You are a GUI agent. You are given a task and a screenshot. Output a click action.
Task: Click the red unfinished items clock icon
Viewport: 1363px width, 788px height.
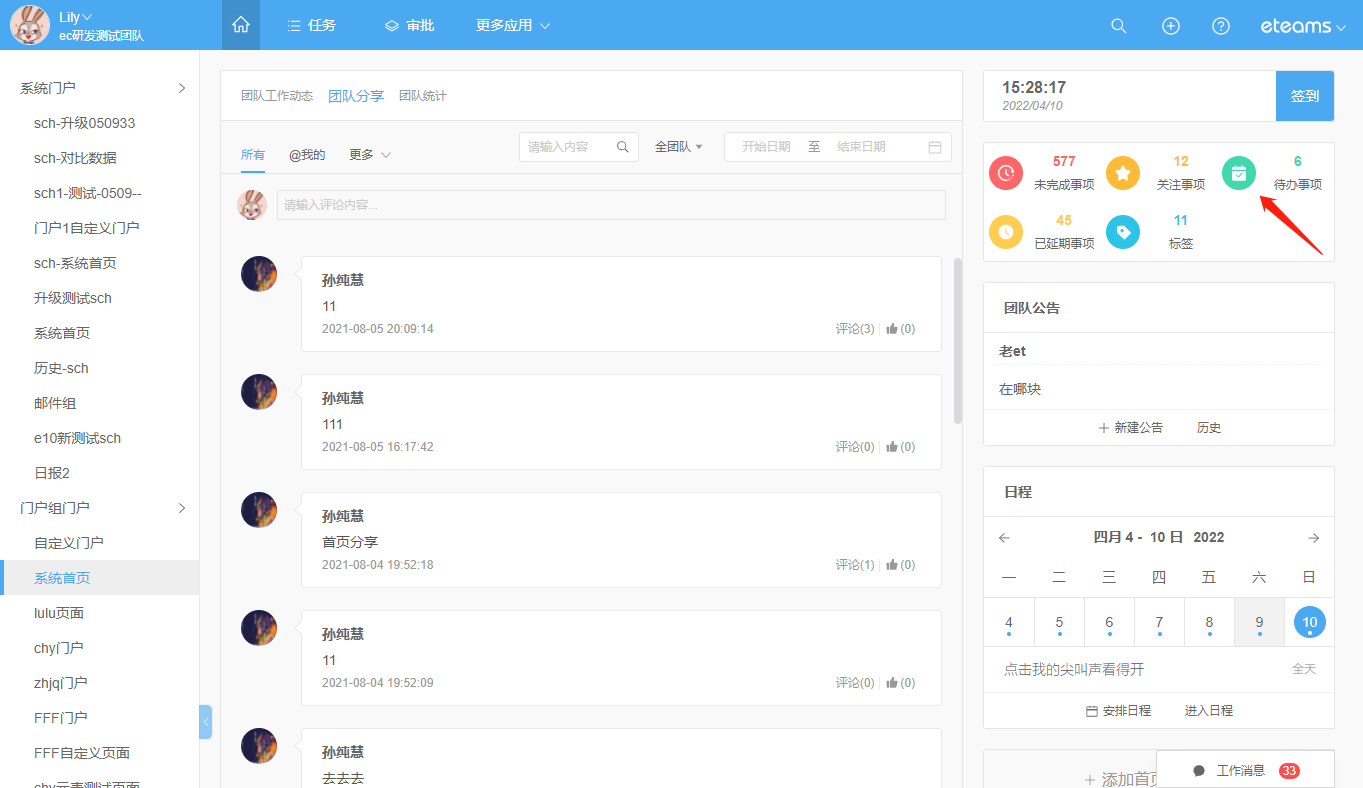pyautogui.click(x=1006, y=173)
